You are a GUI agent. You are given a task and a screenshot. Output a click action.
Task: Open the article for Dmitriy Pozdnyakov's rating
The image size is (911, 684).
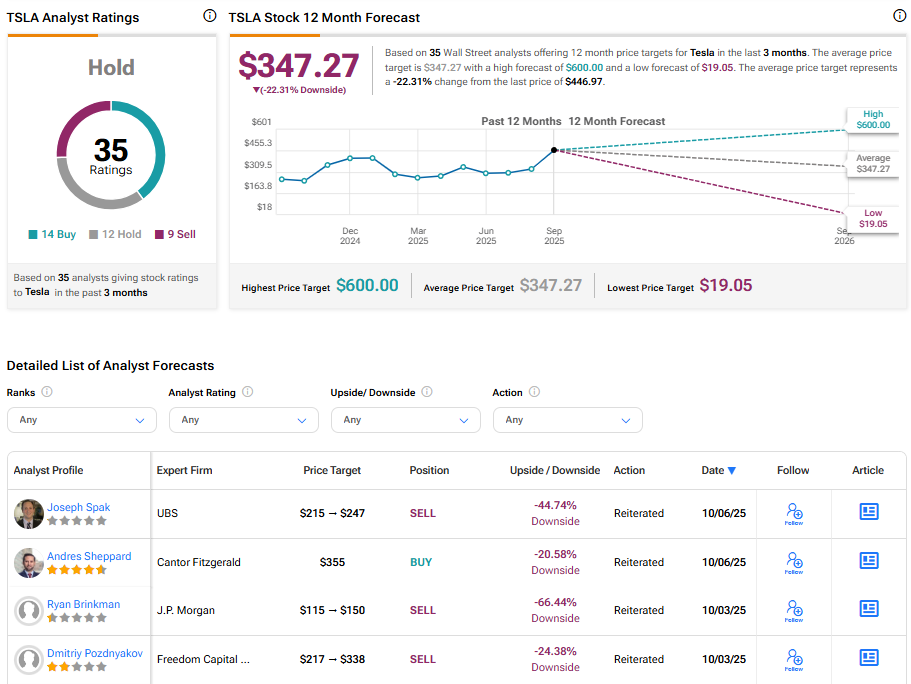click(x=868, y=658)
